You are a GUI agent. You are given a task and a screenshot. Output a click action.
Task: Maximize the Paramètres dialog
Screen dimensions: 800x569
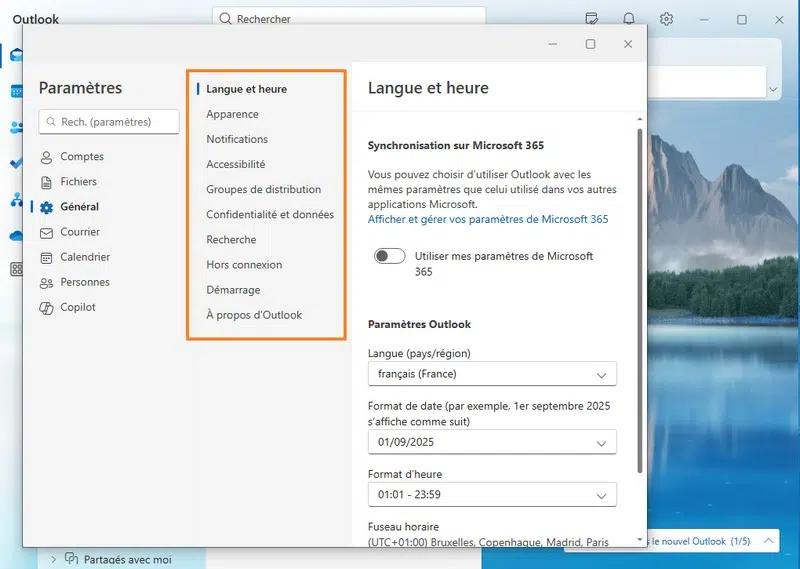(590, 44)
